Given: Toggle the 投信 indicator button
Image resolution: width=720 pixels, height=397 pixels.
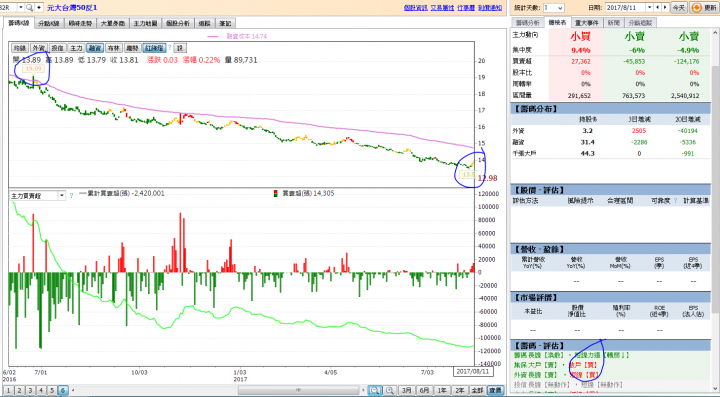Looking at the screenshot, I should [57, 48].
